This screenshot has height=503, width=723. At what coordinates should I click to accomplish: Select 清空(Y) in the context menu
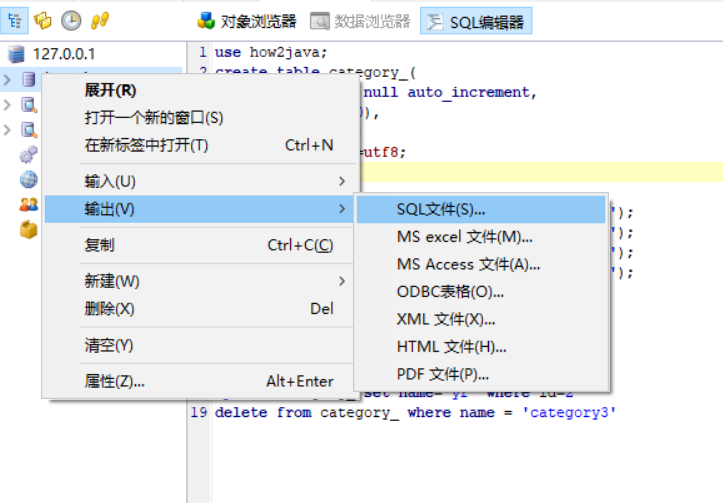199,345
